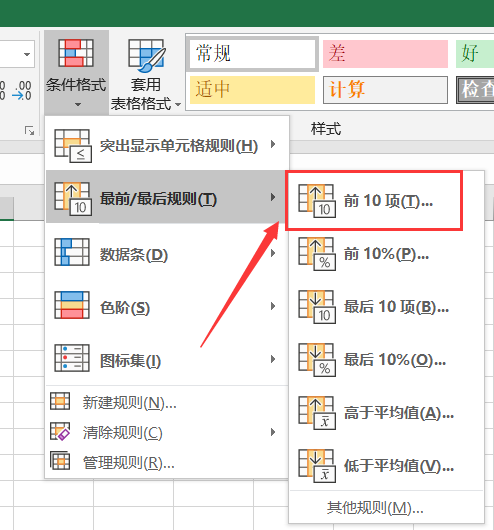Click the 前 10% icon
This screenshot has height=530, width=494.
pyautogui.click(x=317, y=254)
